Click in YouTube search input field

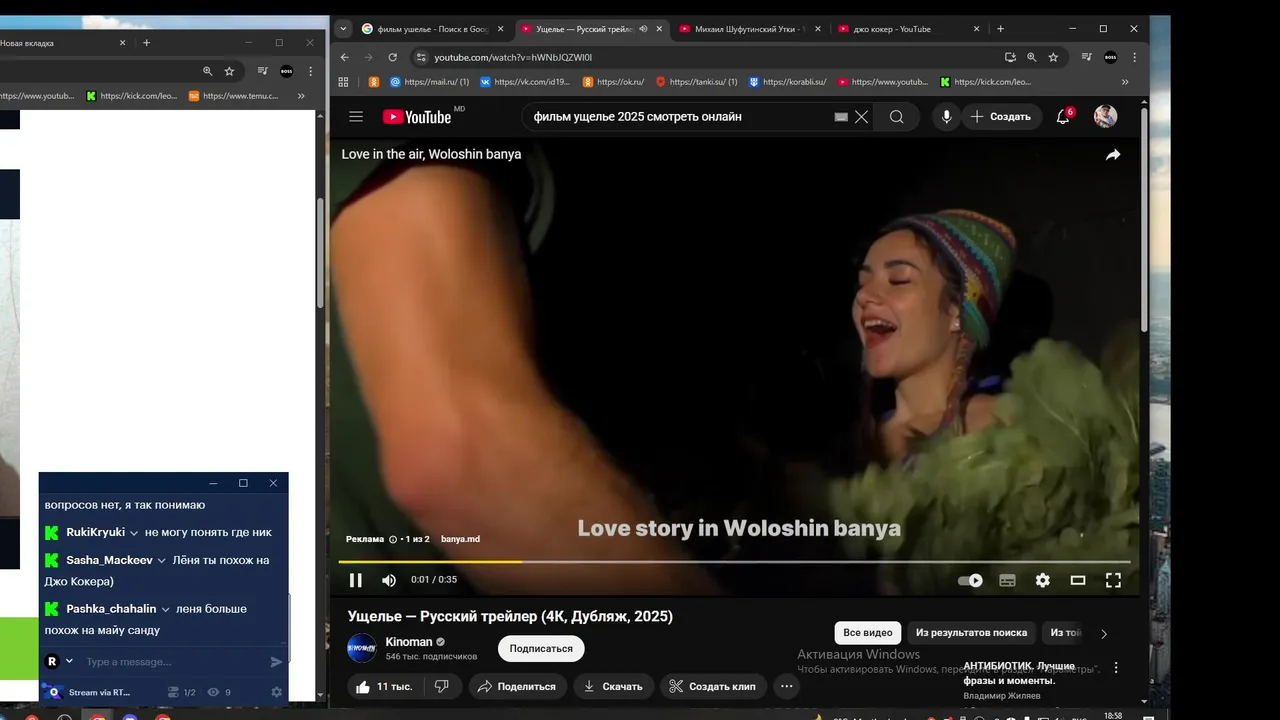click(680, 117)
